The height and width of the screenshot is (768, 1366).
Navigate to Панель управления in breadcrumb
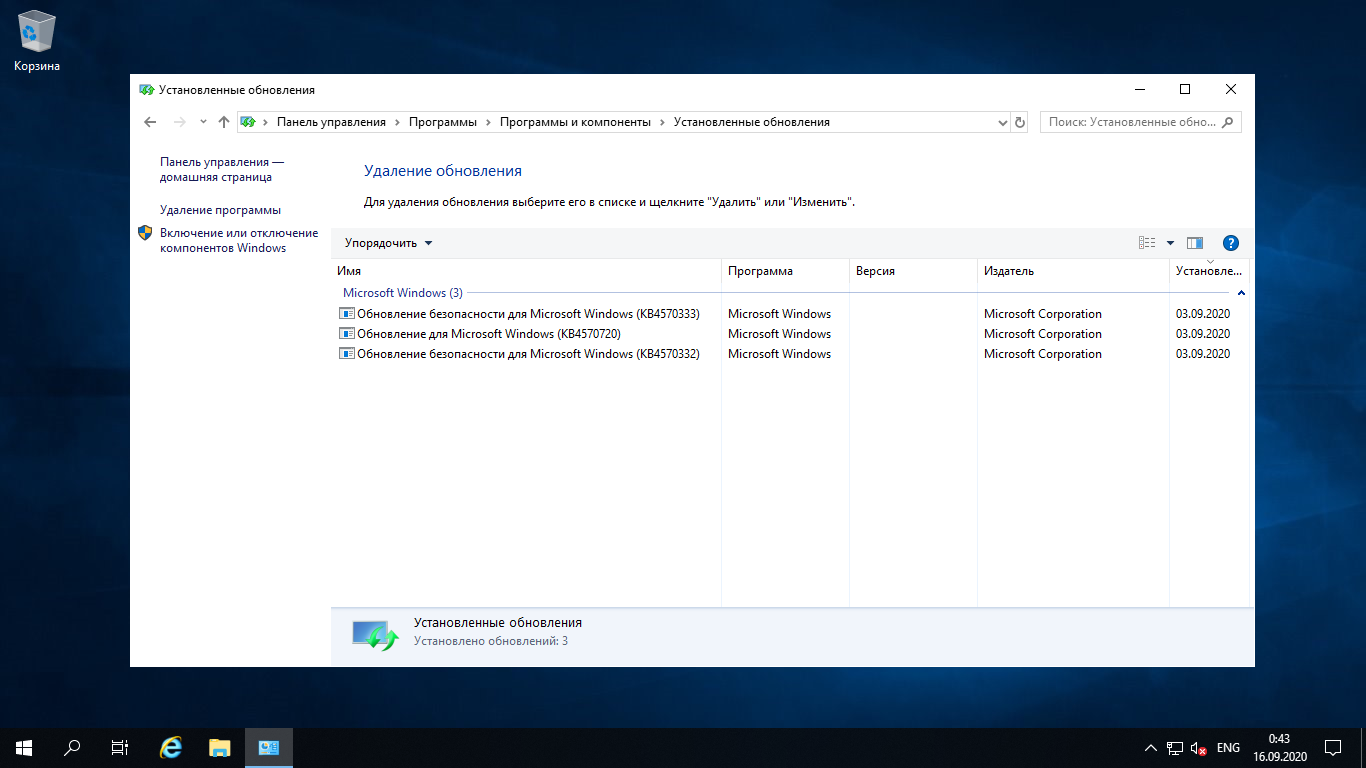pyautogui.click(x=331, y=122)
